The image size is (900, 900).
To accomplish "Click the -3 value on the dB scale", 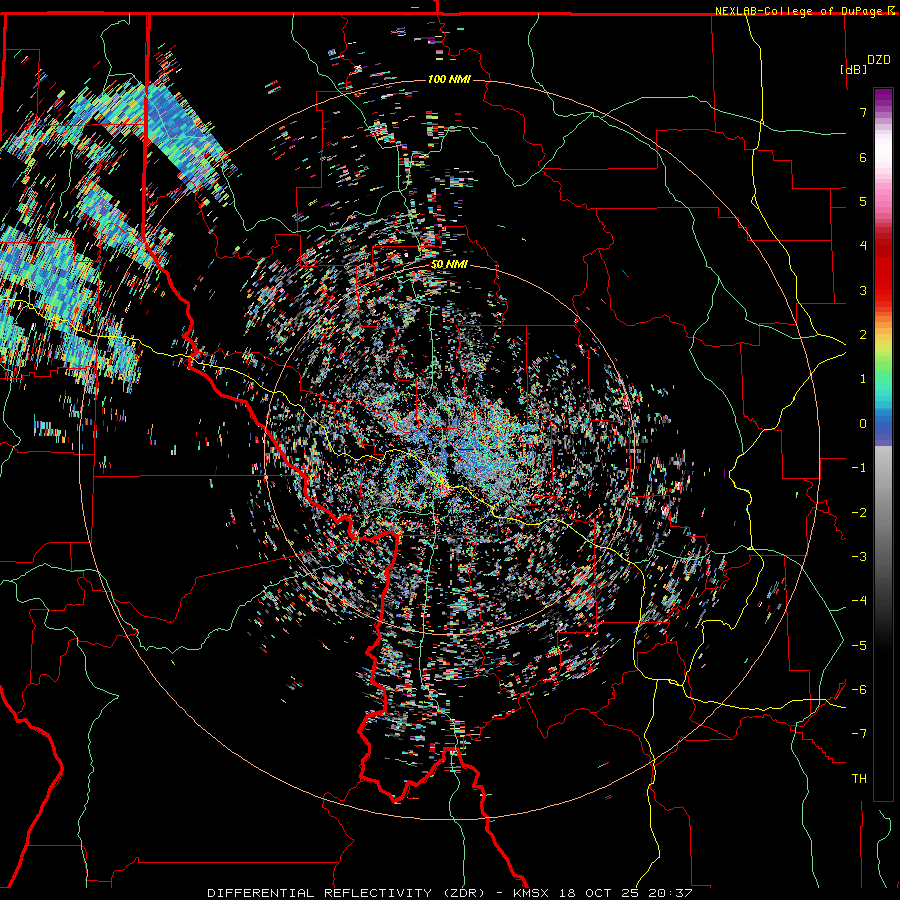I will point(859,557).
